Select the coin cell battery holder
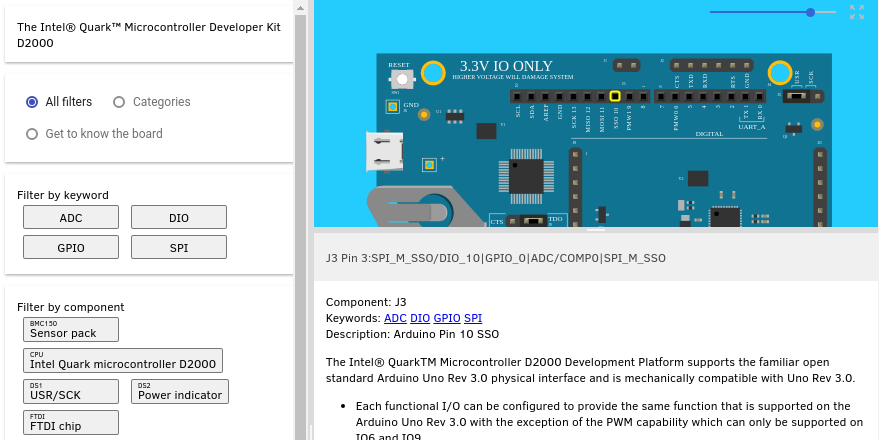 click(424, 208)
